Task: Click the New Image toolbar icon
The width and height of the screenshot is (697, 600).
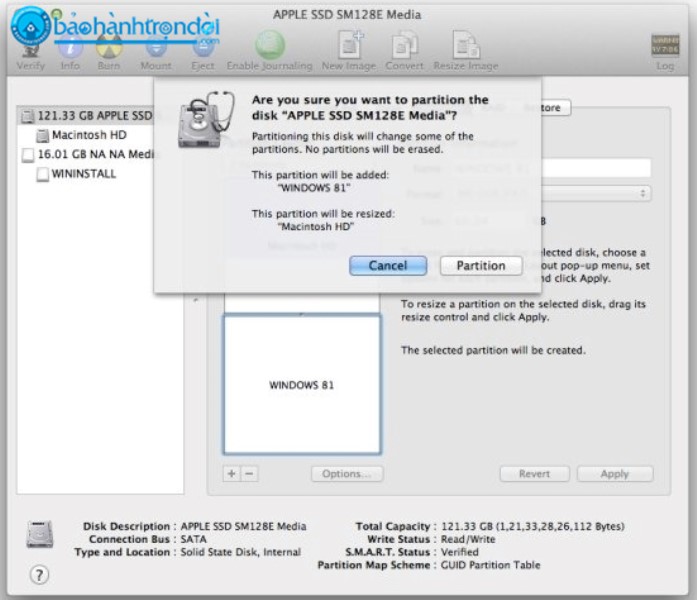Action: pos(350,44)
